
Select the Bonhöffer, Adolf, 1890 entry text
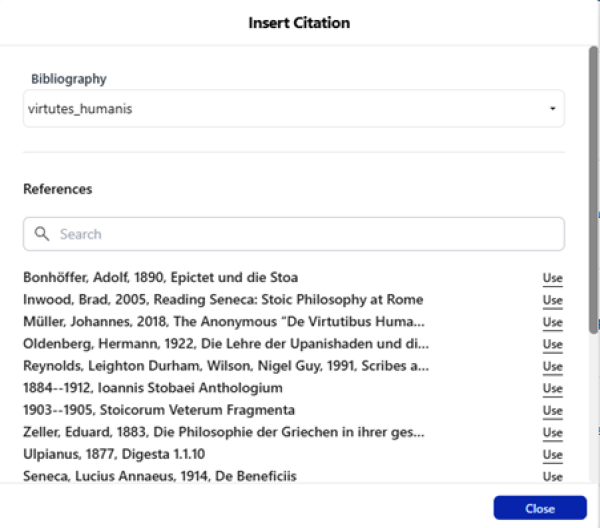pyautogui.click(x=160, y=277)
